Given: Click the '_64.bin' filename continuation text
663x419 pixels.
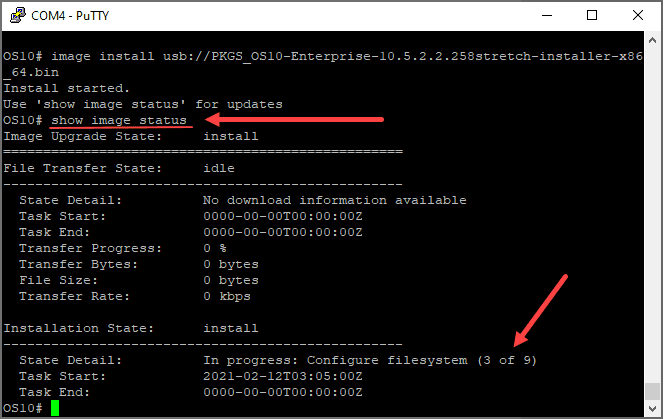Looking at the screenshot, I should pyautogui.click(x=31, y=72).
